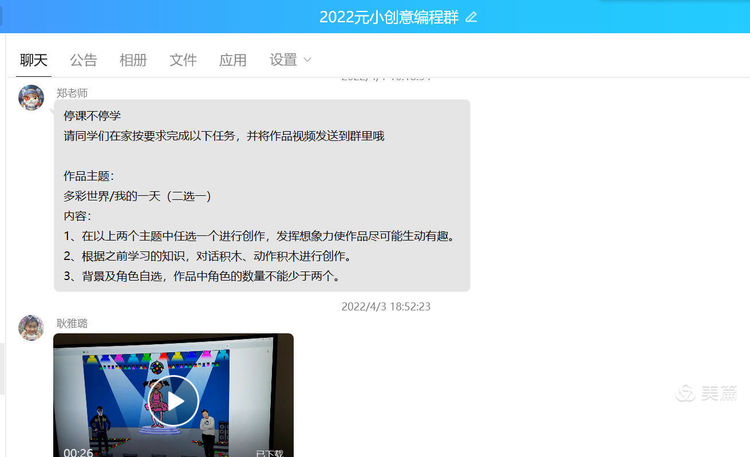Play the video from 耿雅璐
The width and height of the screenshot is (750, 457).
(173, 401)
